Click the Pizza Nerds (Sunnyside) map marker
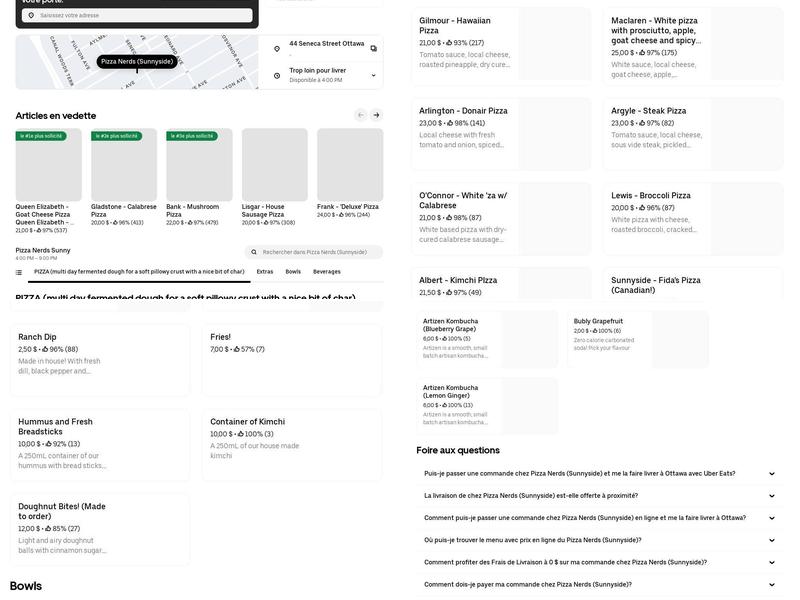 tap(137, 62)
